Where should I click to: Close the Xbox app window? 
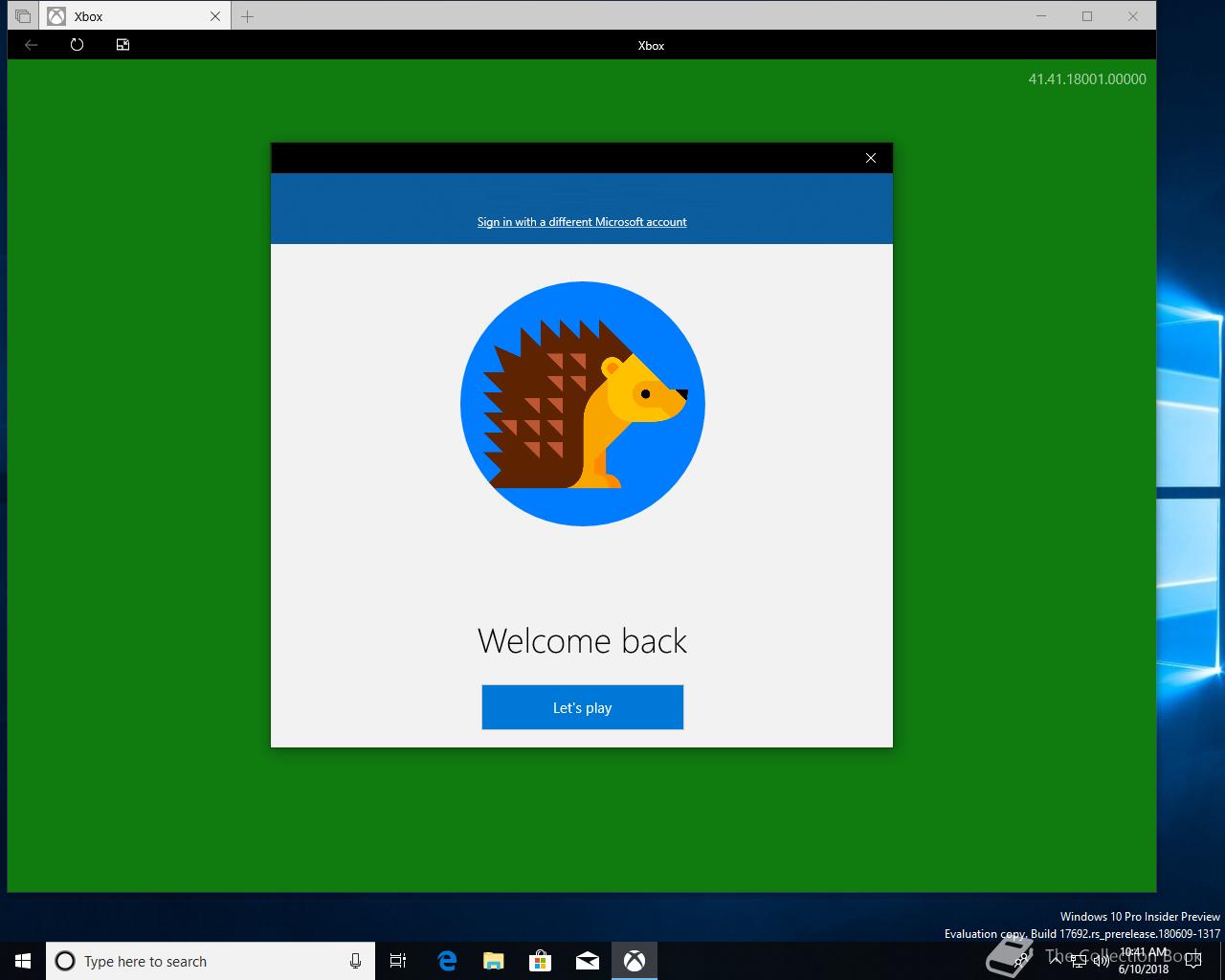(1133, 16)
